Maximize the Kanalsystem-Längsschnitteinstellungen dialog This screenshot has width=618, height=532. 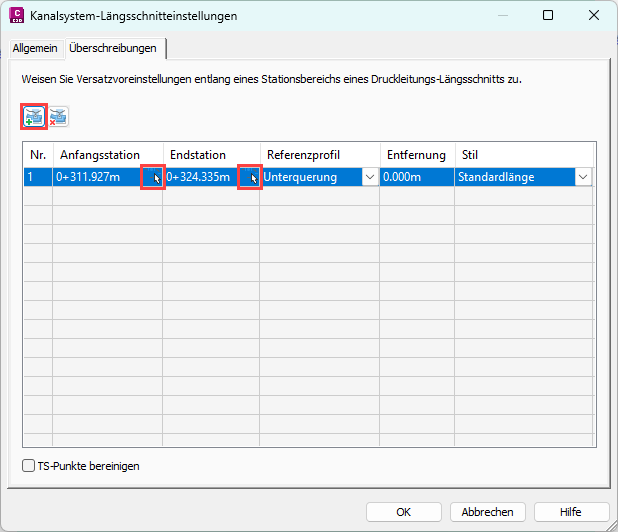548,15
